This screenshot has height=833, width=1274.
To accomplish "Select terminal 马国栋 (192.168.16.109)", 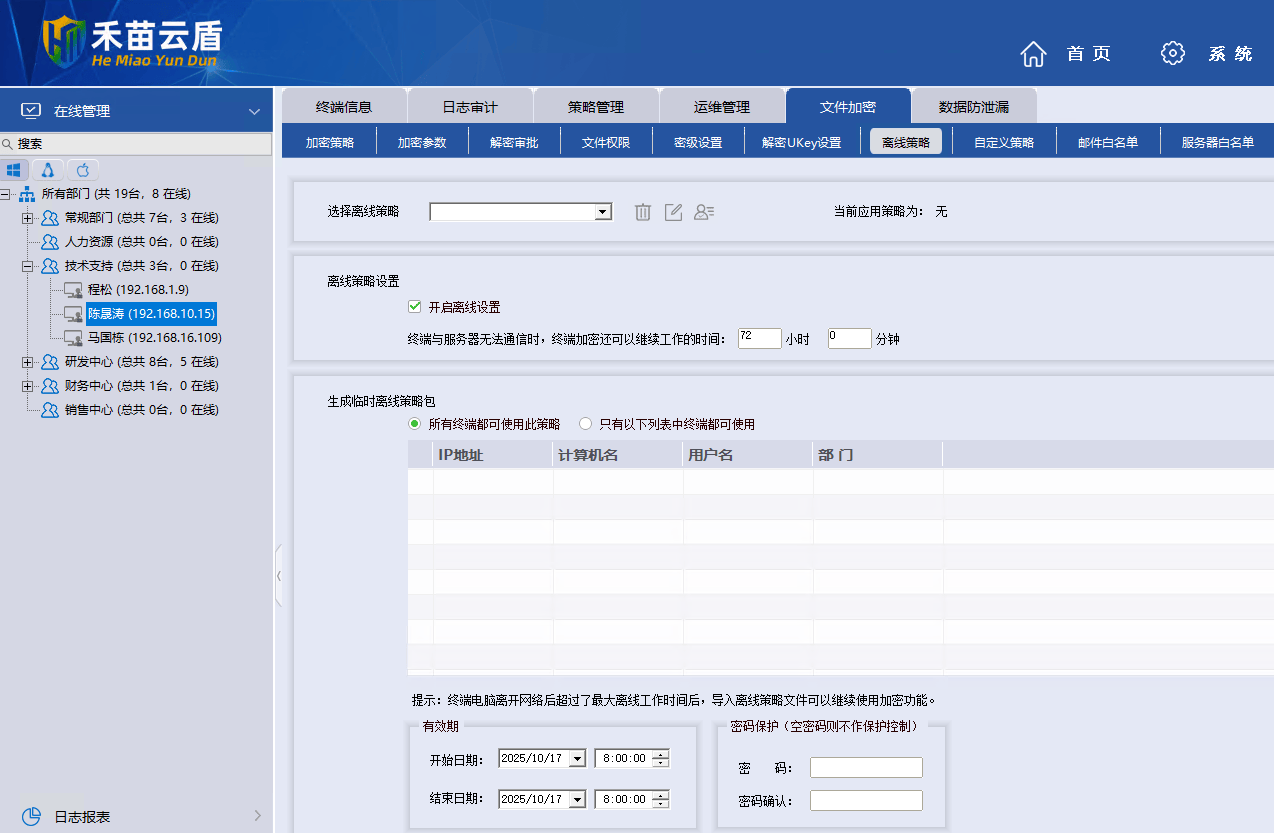I will click(154, 338).
